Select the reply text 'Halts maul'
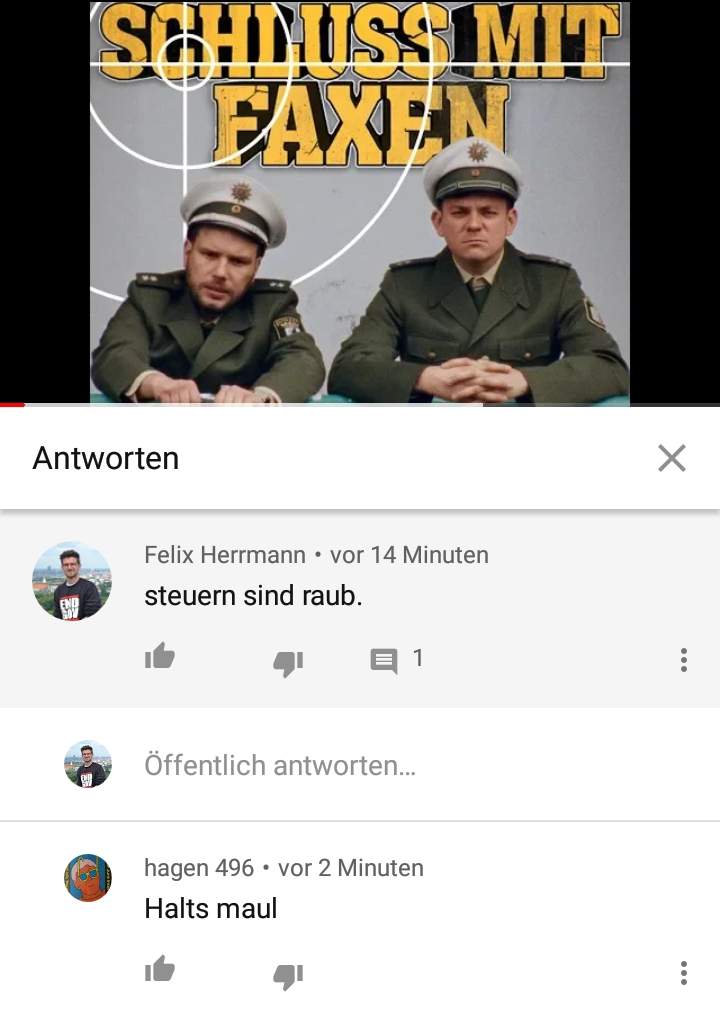The width and height of the screenshot is (720, 1023). coord(211,908)
